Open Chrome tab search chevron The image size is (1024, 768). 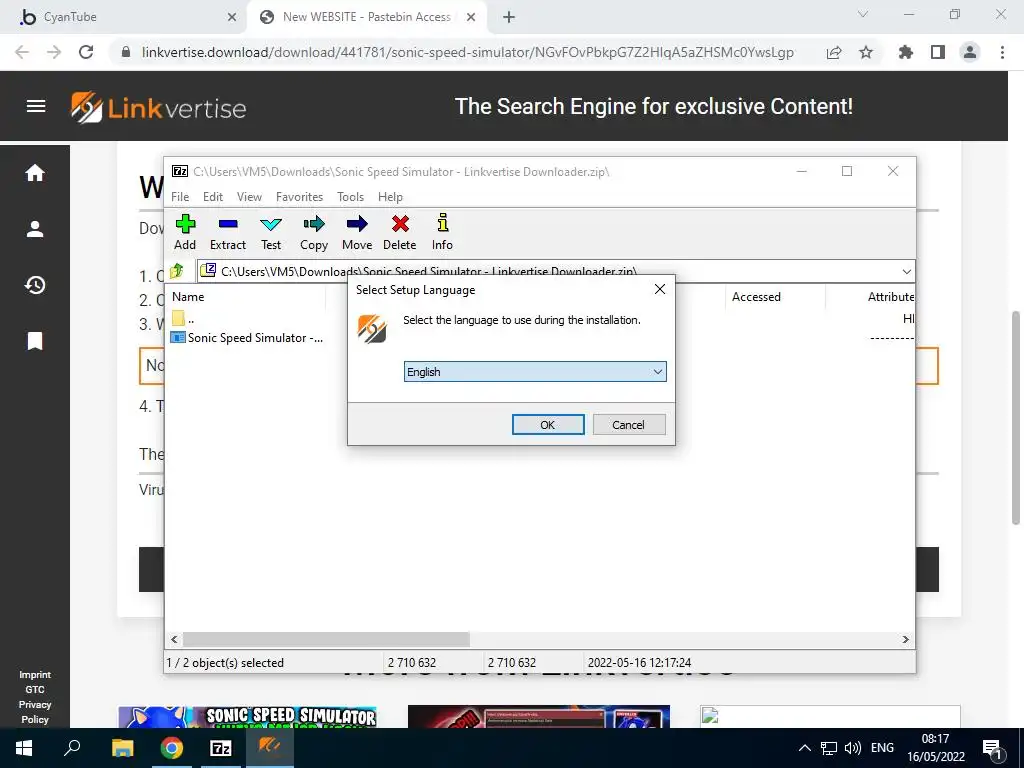pyautogui.click(x=863, y=14)
